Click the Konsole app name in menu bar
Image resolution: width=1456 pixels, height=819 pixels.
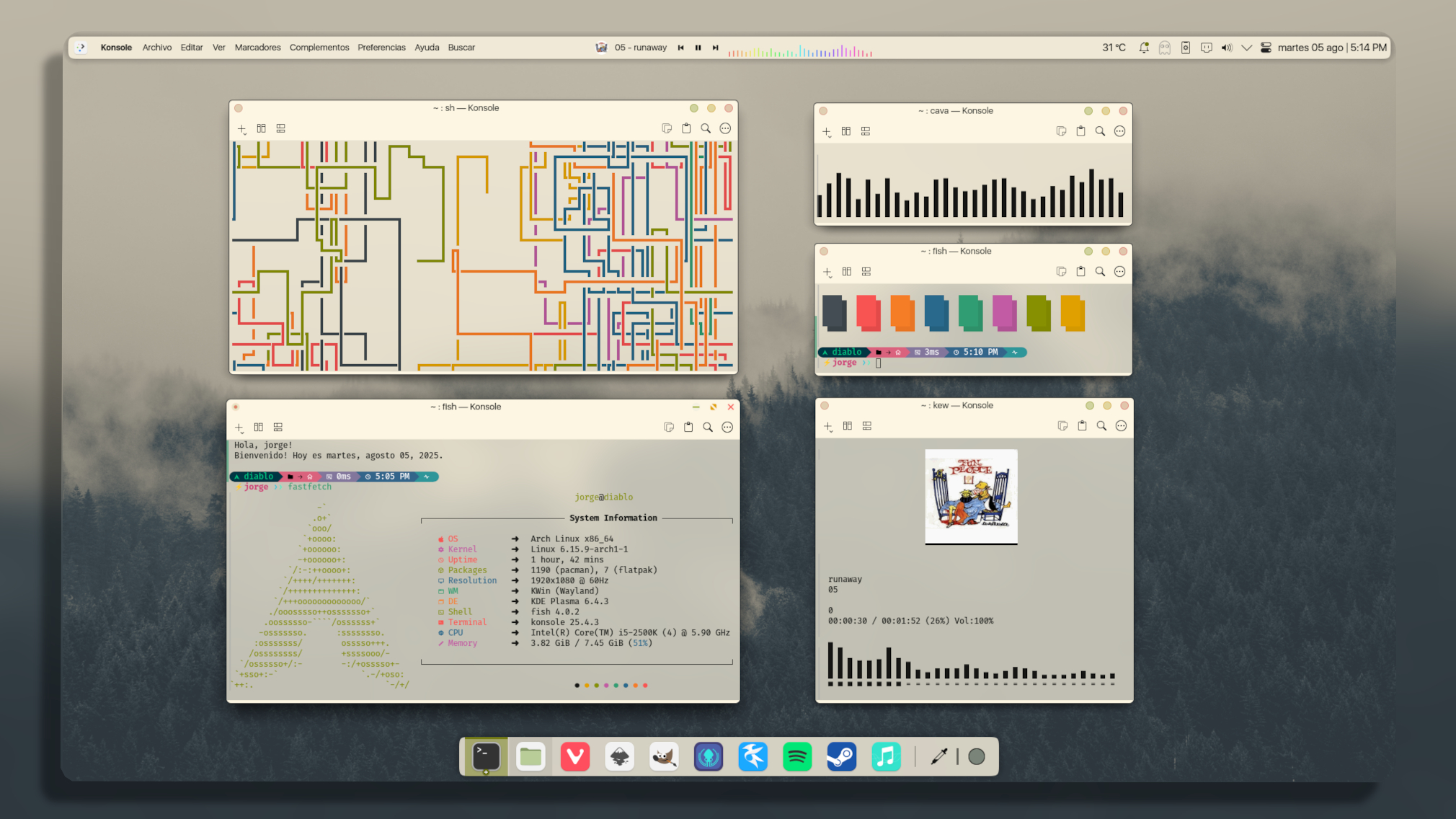pyautogui.click(x=116, y=48)
